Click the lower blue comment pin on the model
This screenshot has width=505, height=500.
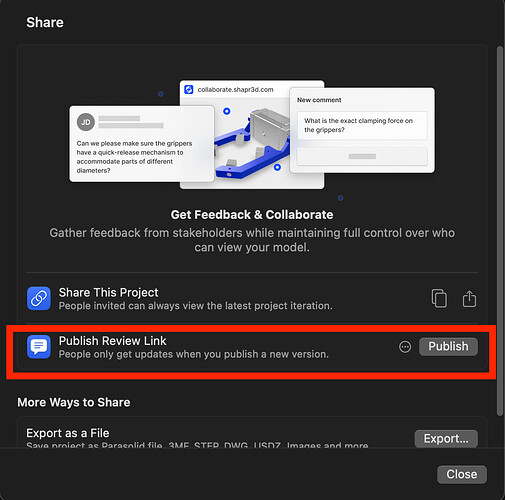[277, 167]
